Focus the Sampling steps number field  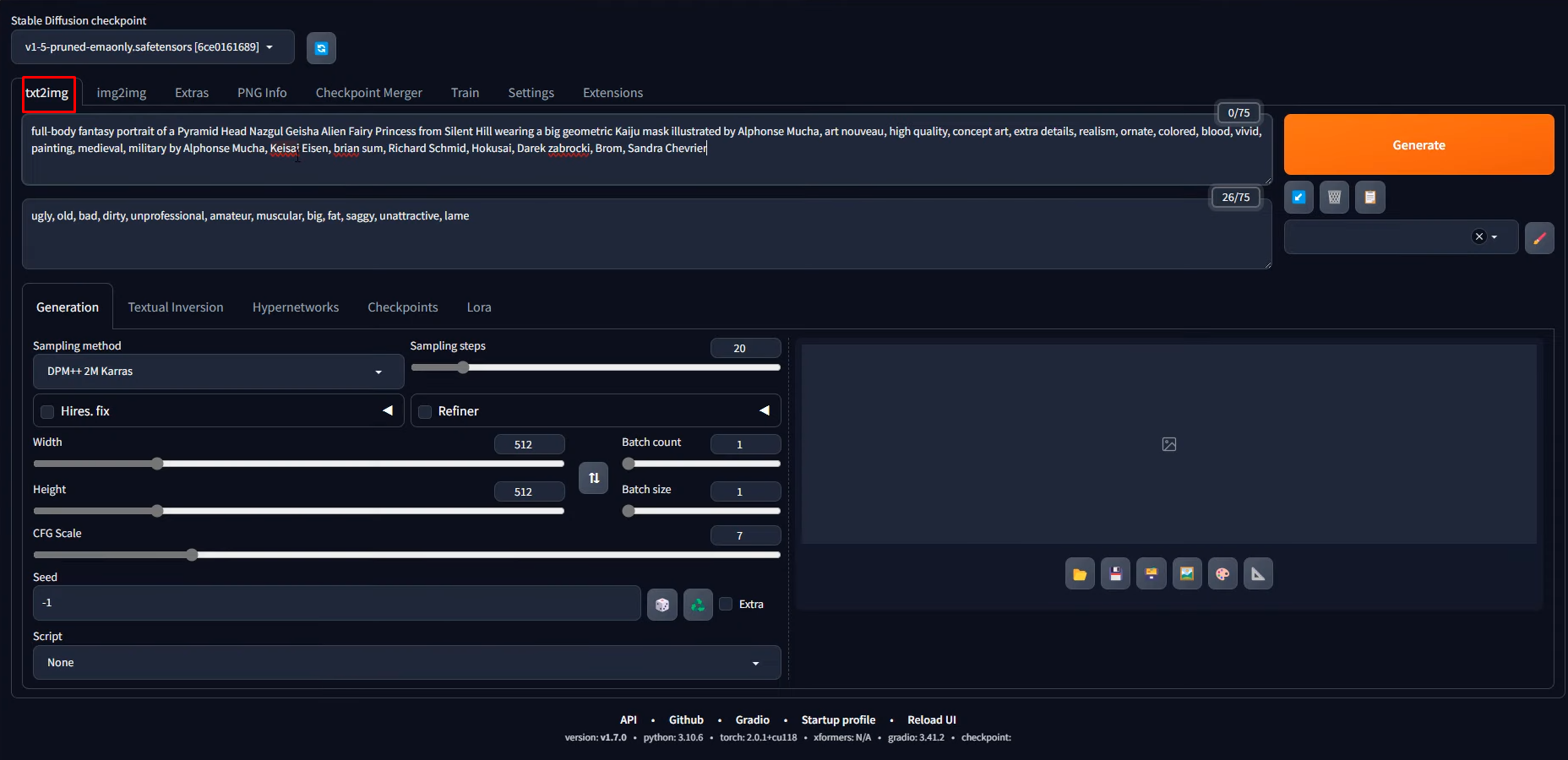(746, 348)
